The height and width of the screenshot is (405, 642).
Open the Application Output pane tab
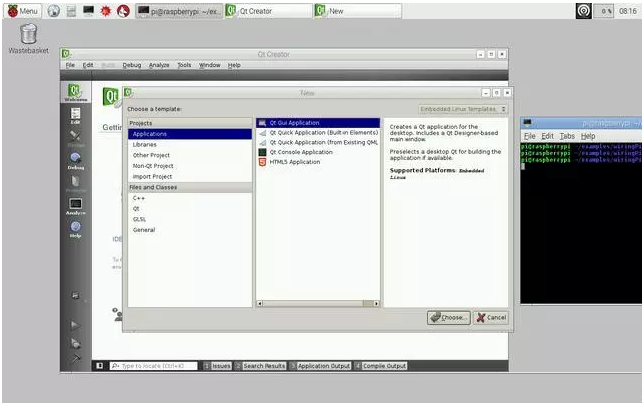pos(322,366)
